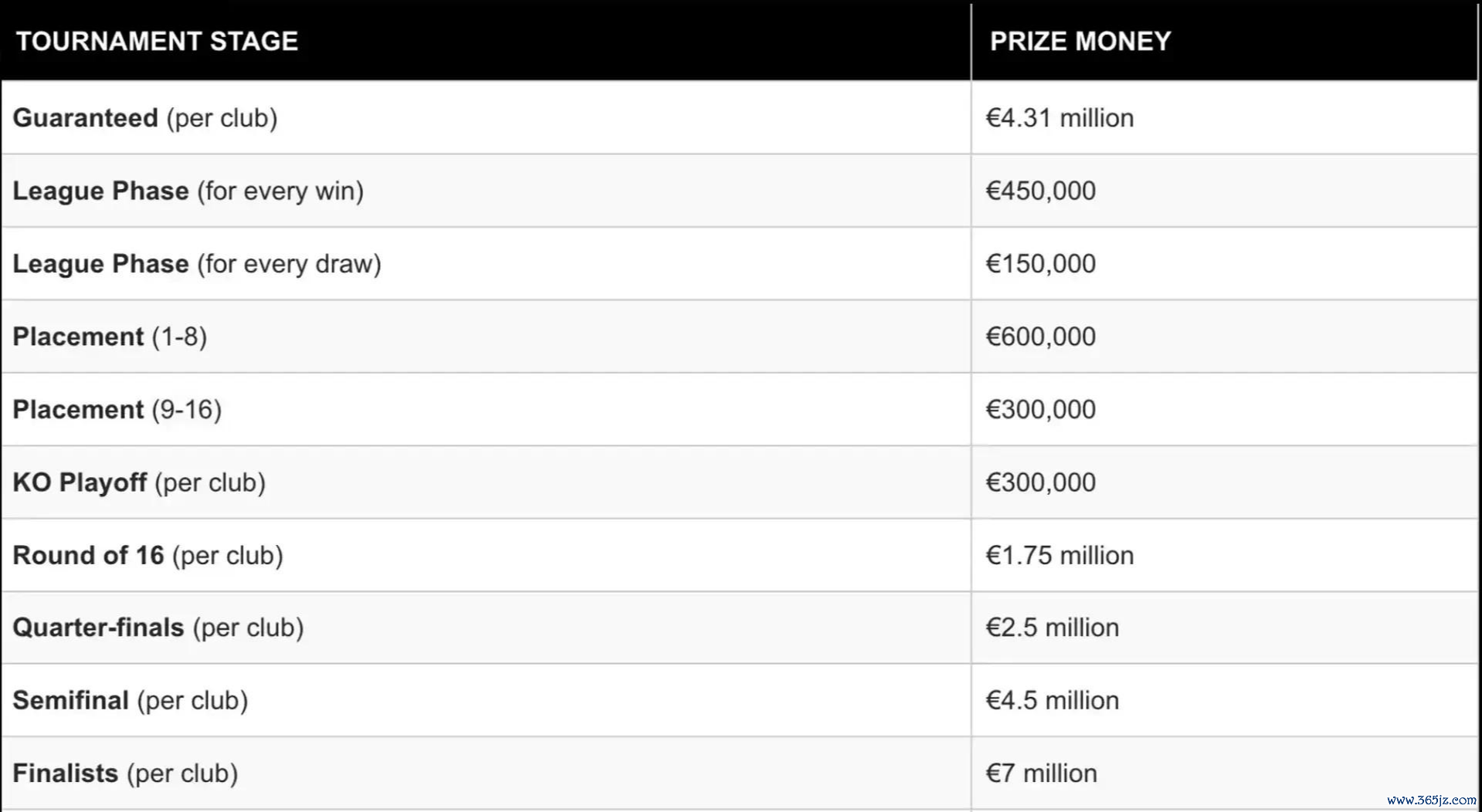Screen dimensions: 1482x812
Task: Click the €150,000 prize amount
Action: [1040, 264]
